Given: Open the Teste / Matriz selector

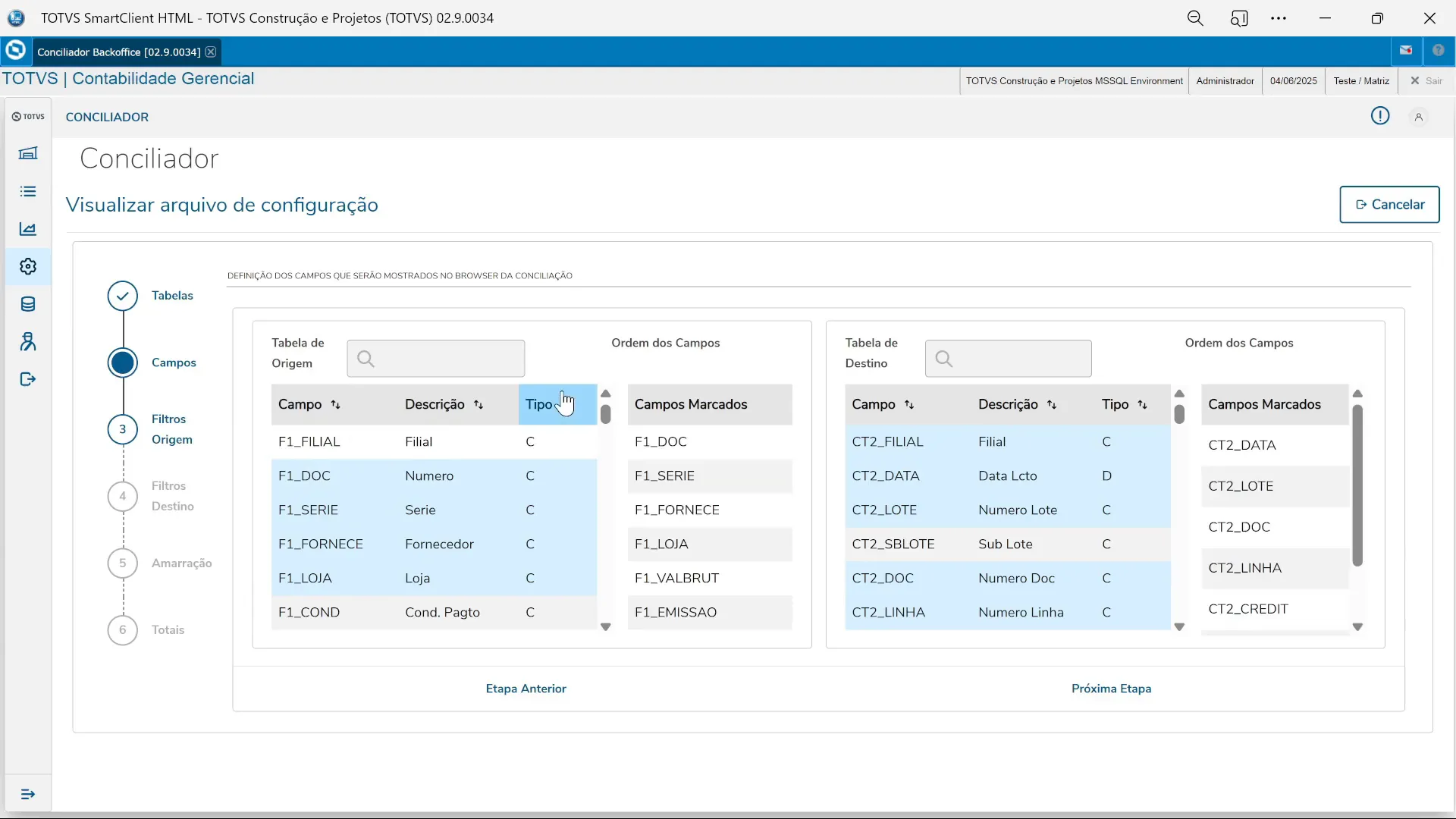Looking at the screenshot, I should click(x=1360, y=81).
